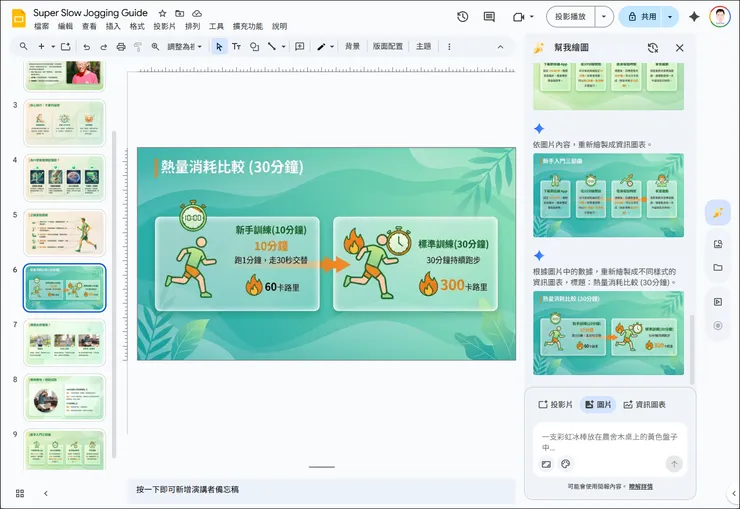740x509 pixels.
Task: Collapse the slide filmstrip panel
Action: tap(46, 493)
